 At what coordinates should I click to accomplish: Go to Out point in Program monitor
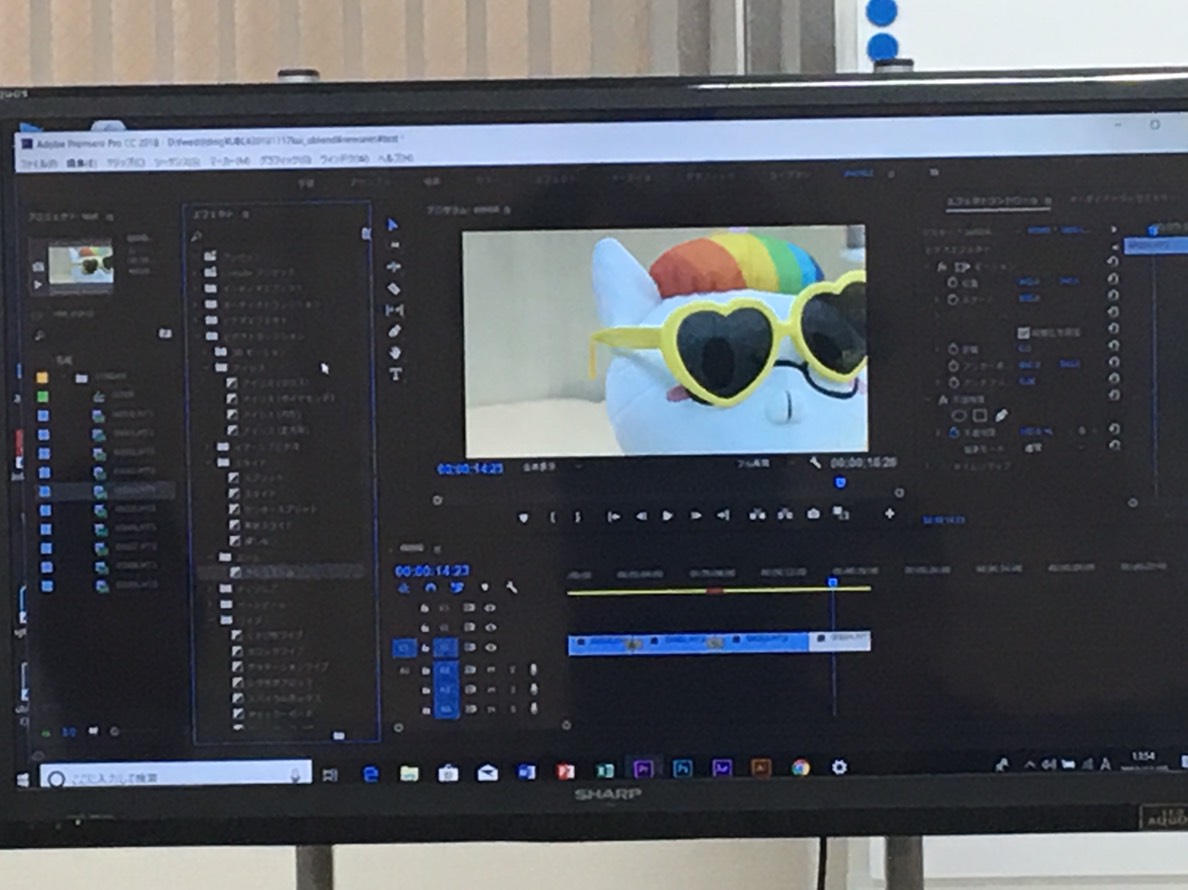[x=723, y=515]
